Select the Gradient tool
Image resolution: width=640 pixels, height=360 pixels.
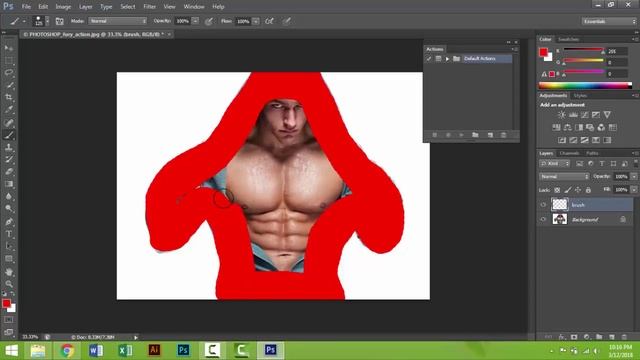[9, 184]
